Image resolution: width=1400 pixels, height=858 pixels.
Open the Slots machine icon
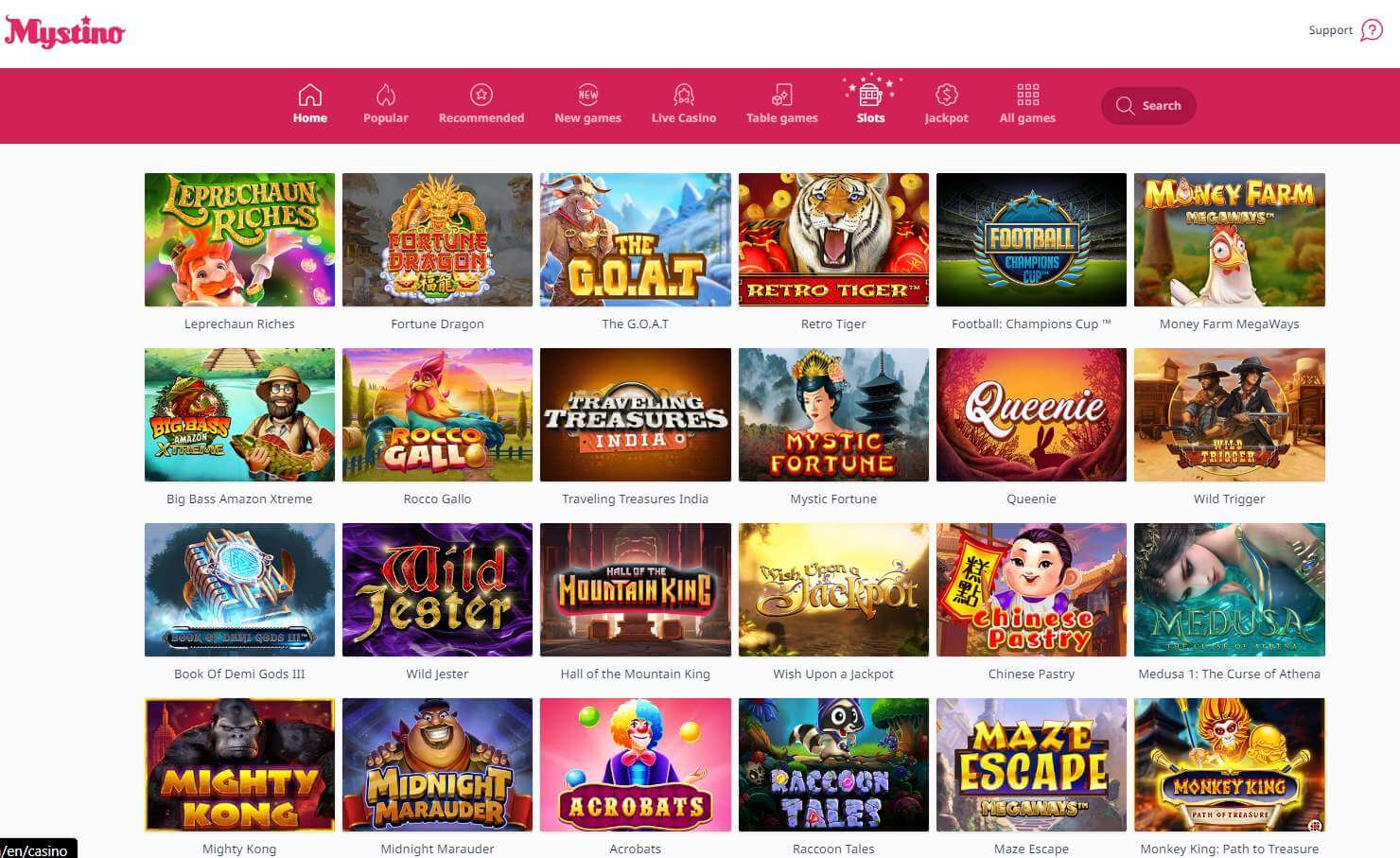pos(871,93)
